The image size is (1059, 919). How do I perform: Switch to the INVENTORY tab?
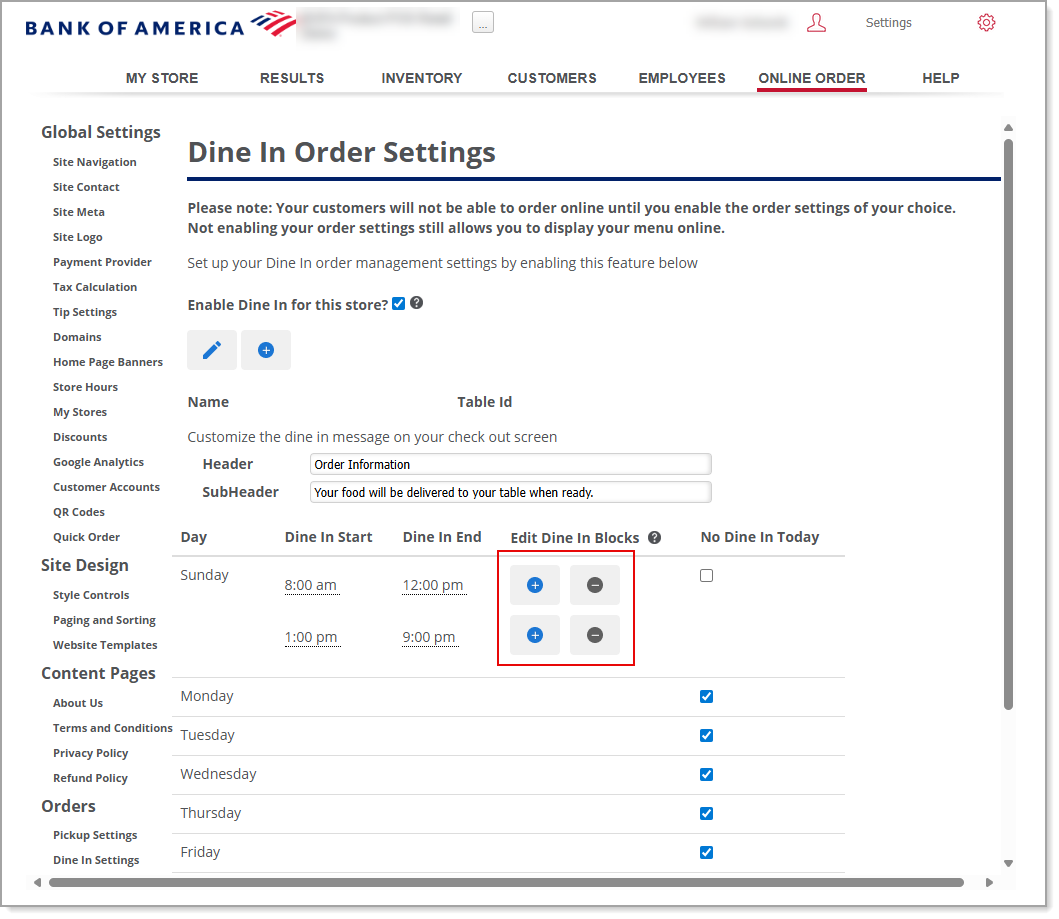tap(421, 78)
